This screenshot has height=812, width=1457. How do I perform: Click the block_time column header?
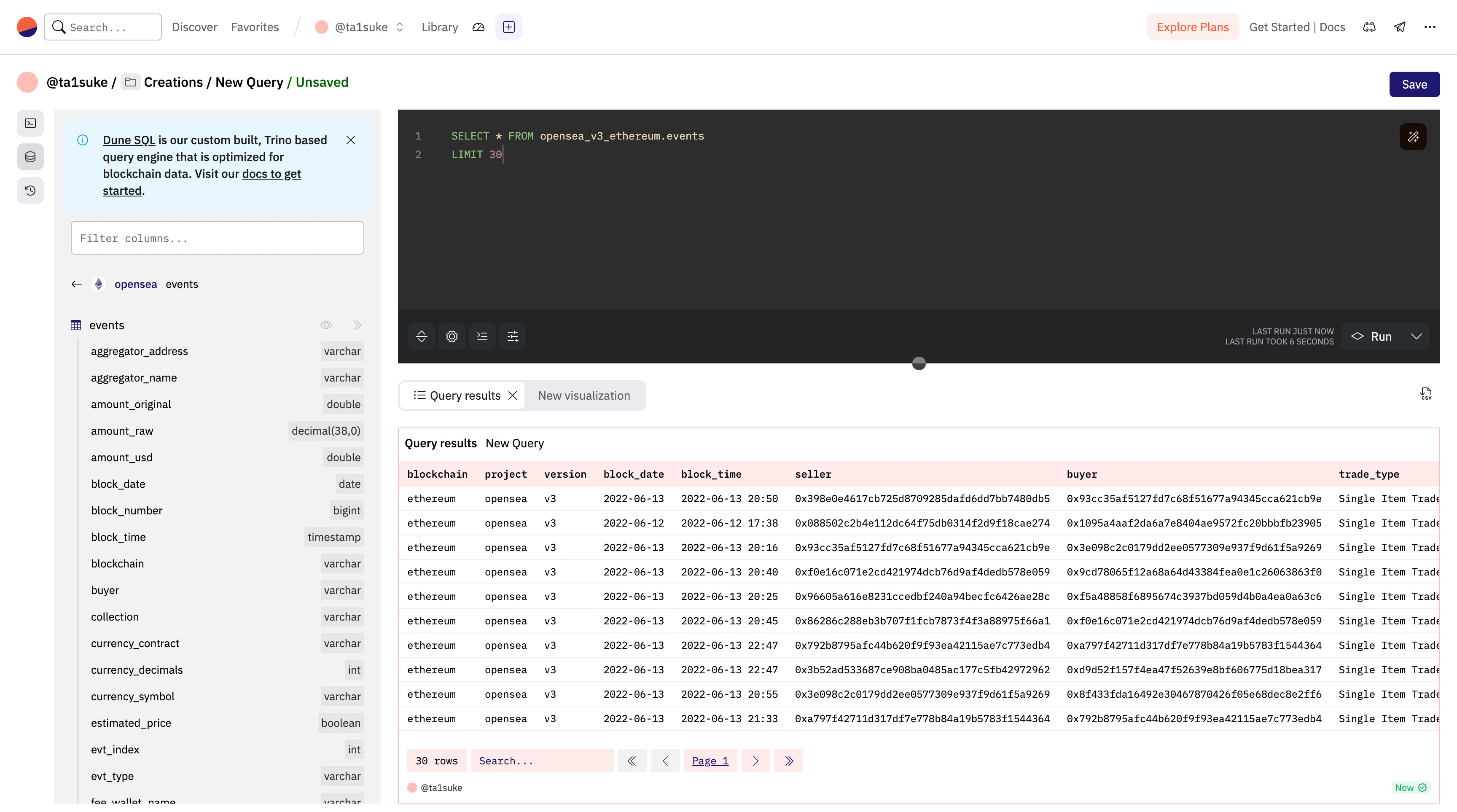711,474
